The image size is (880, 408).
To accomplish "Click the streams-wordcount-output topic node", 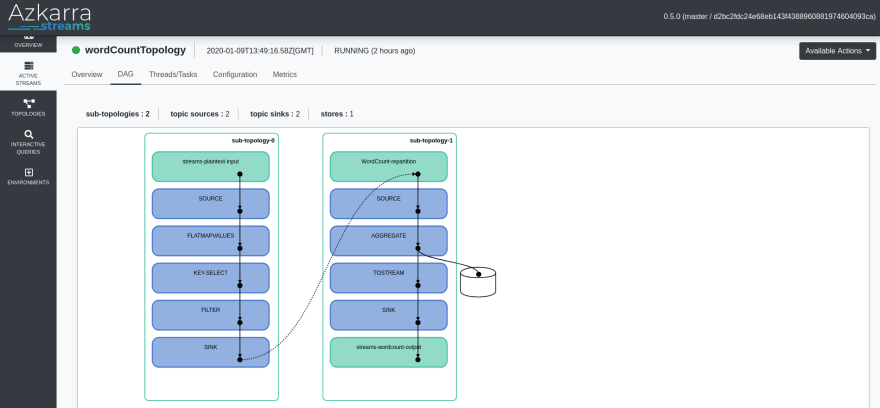I will (x=388, y=352).
